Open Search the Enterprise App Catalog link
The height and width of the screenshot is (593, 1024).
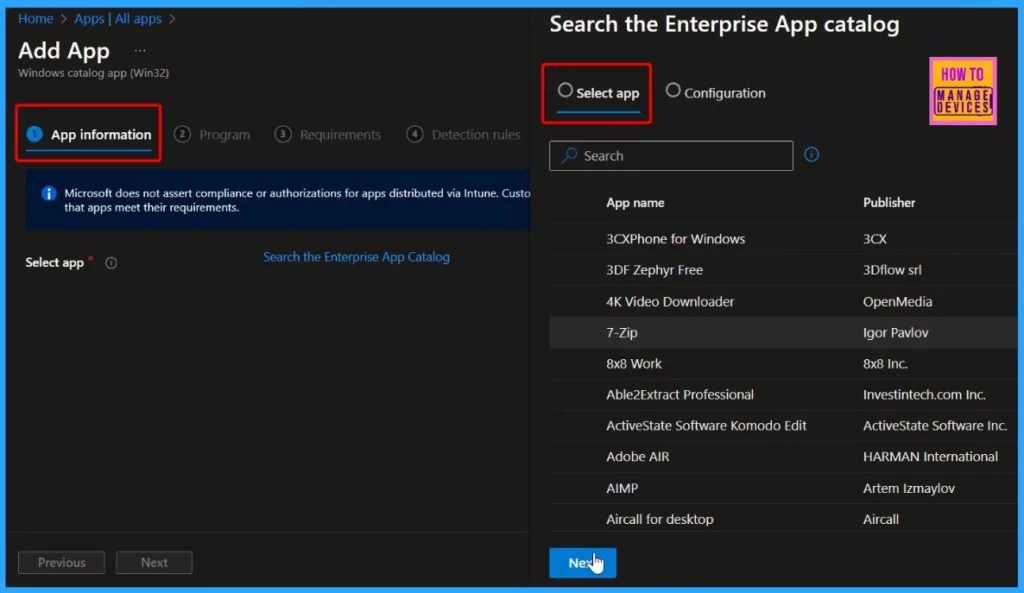pyautogui.click(x=357, y=257)
